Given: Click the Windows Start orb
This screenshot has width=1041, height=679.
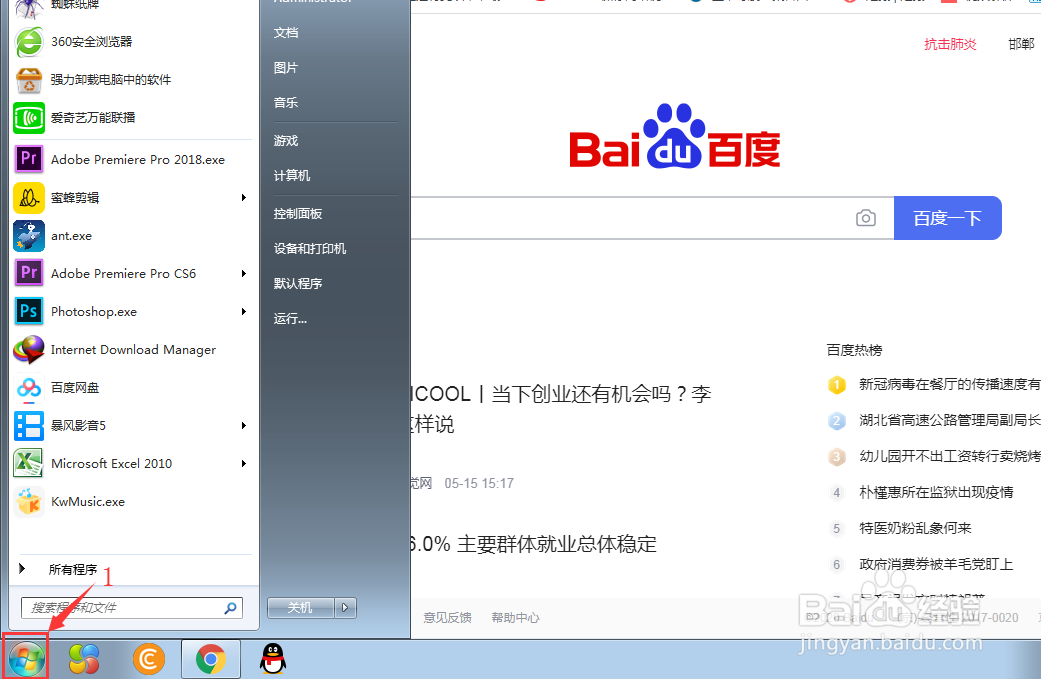Looking at the screenshot, I should 27,659.
